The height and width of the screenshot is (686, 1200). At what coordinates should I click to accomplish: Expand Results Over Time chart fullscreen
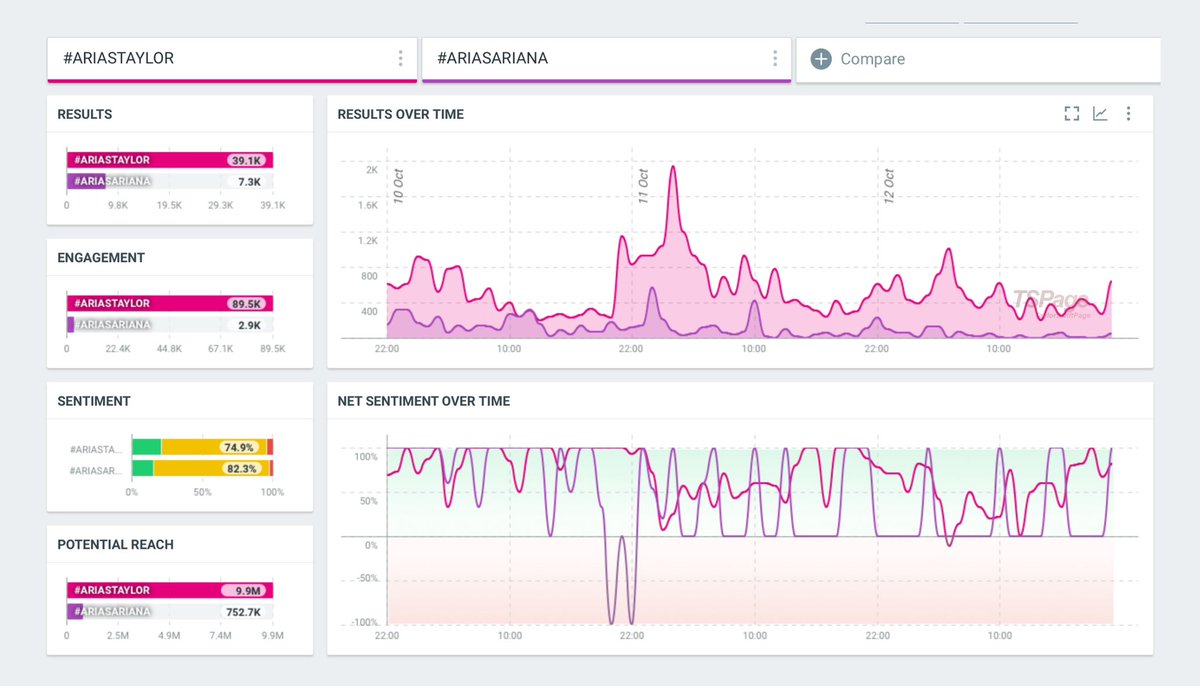pyautogui.click(x=1072, y=114)
